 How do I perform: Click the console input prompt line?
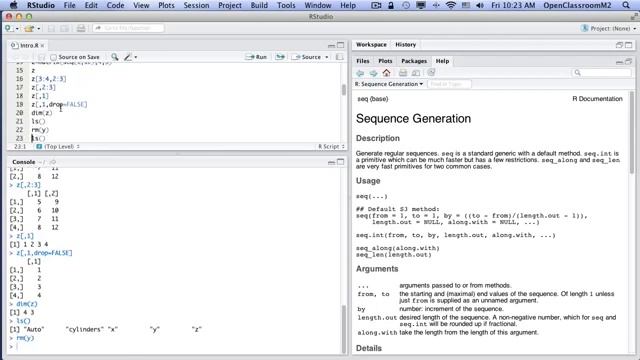click(176, 347)
